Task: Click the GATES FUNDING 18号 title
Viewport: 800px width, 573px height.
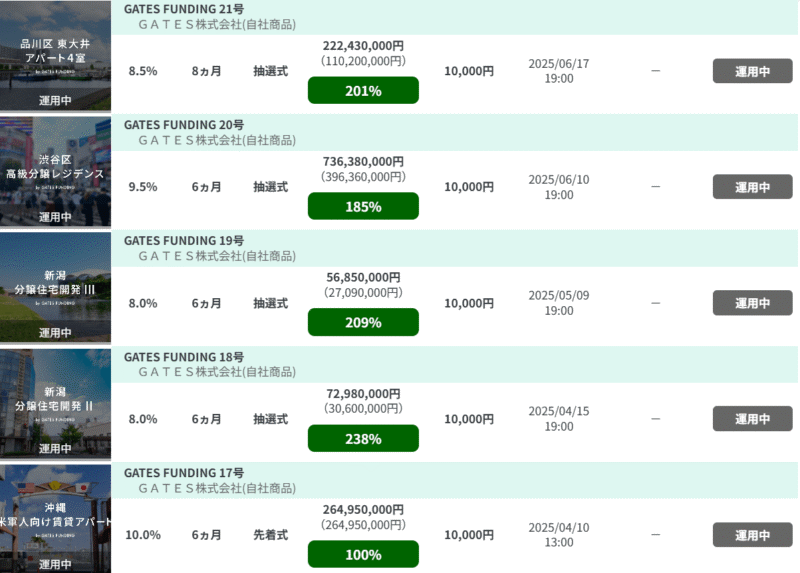Action: 184,357
